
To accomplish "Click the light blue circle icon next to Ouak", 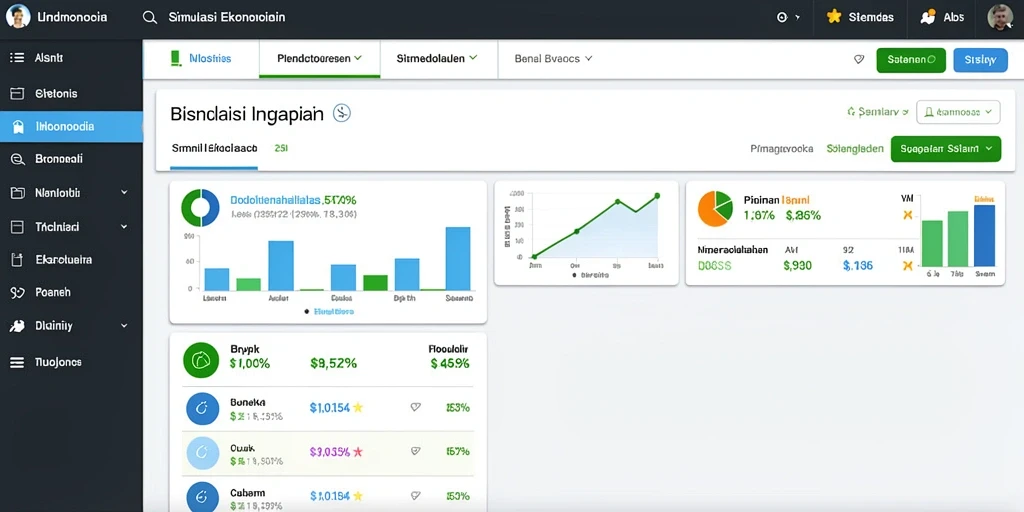I will tap(202, 453).
